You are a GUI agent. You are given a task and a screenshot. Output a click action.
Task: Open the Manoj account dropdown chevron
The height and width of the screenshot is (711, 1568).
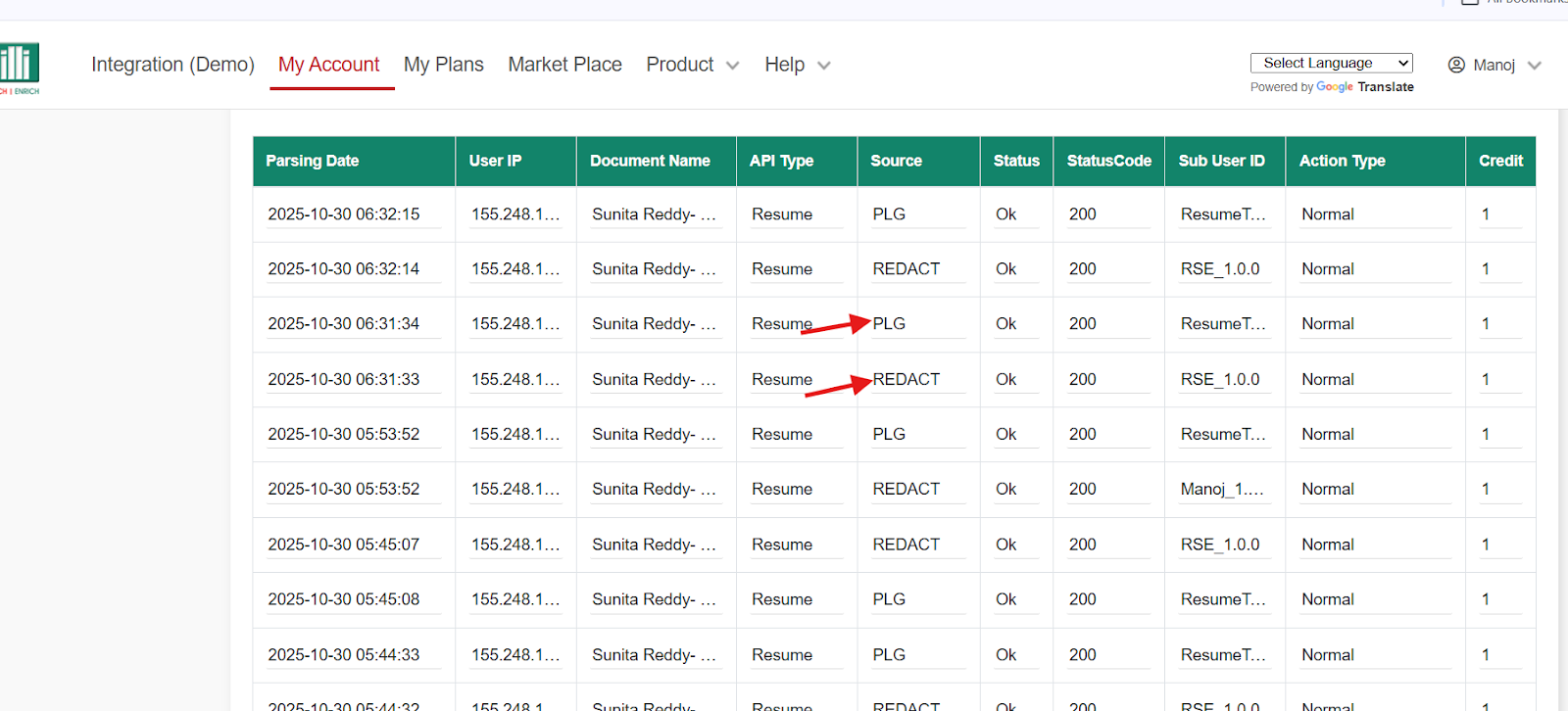pyautogui.click(x=1535, y=66)
